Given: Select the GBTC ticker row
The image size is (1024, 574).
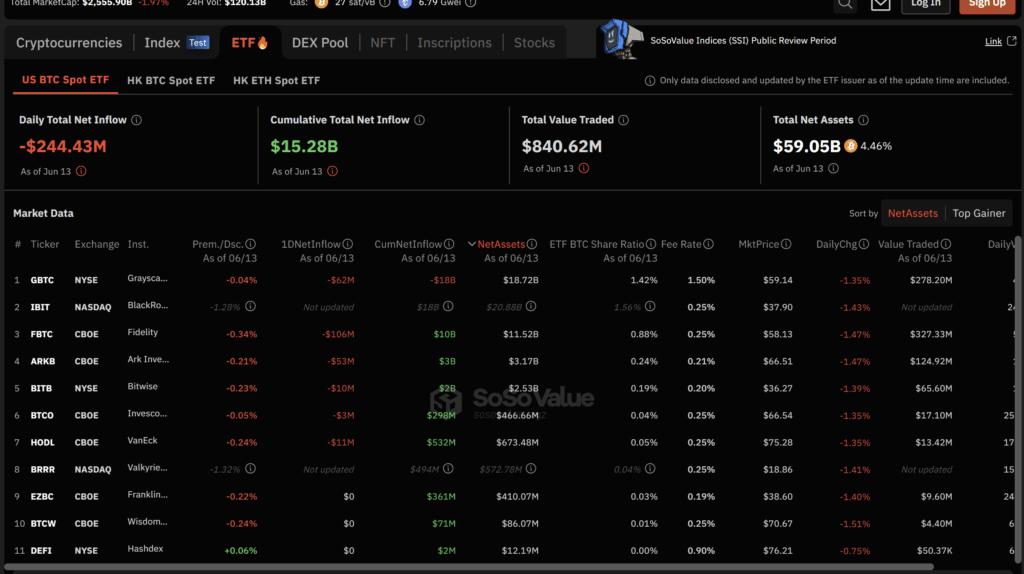Looking at the screenshot, I should pyautogui.click(x=45, y=280).
